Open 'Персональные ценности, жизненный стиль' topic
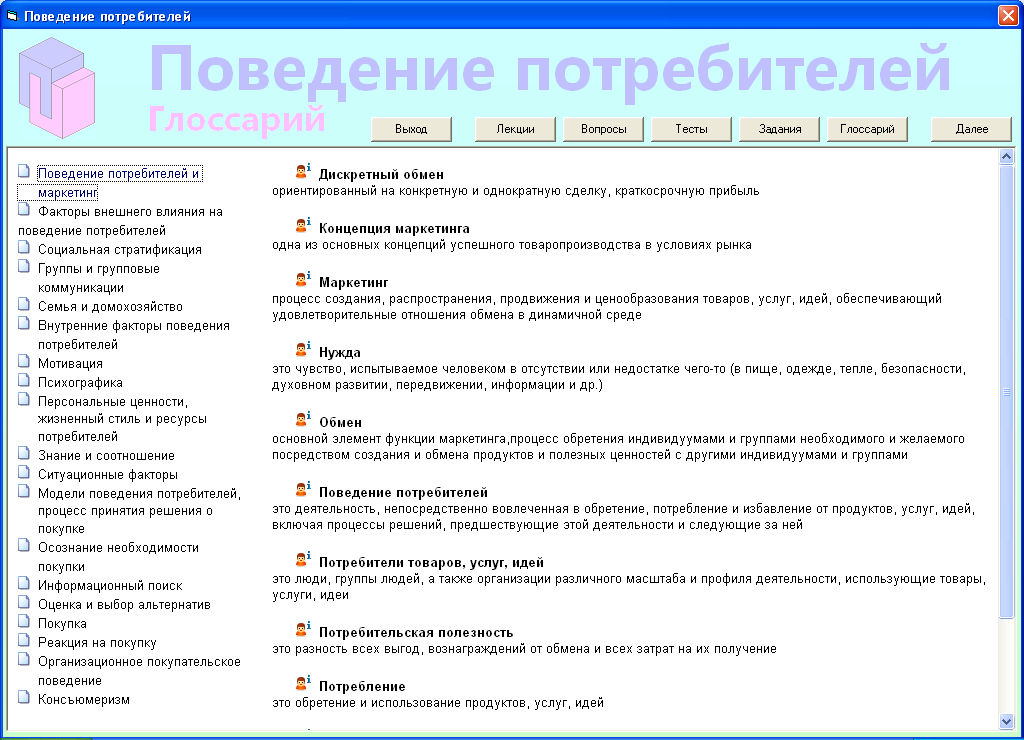 [x=122, y=419]
